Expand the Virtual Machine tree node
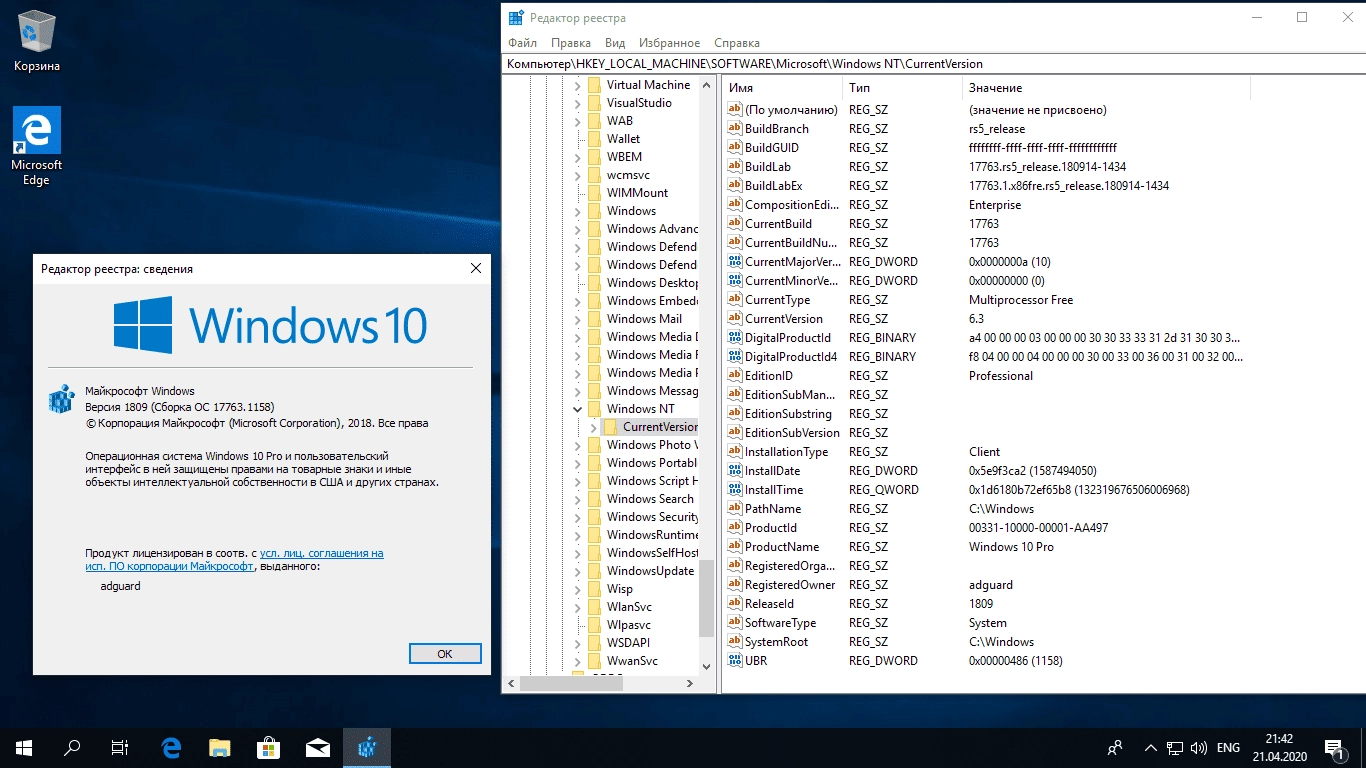 click(577, 85)
